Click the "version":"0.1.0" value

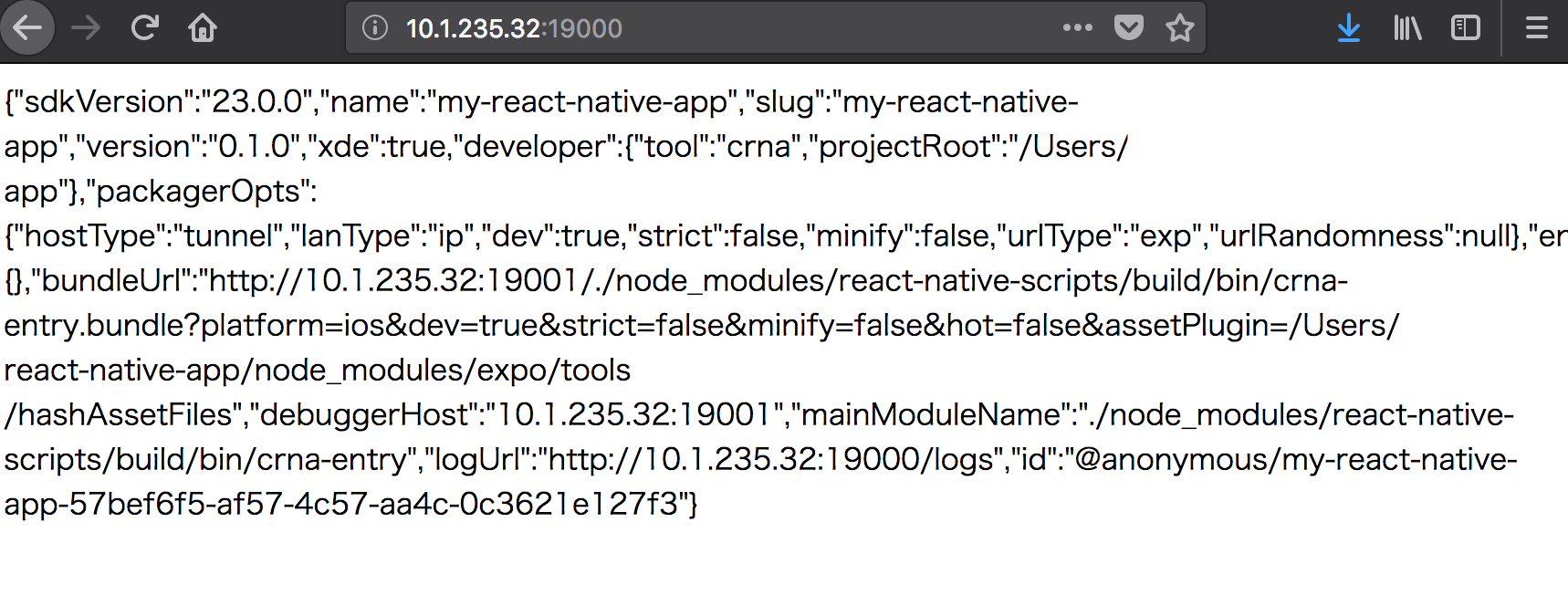[193, 146]
